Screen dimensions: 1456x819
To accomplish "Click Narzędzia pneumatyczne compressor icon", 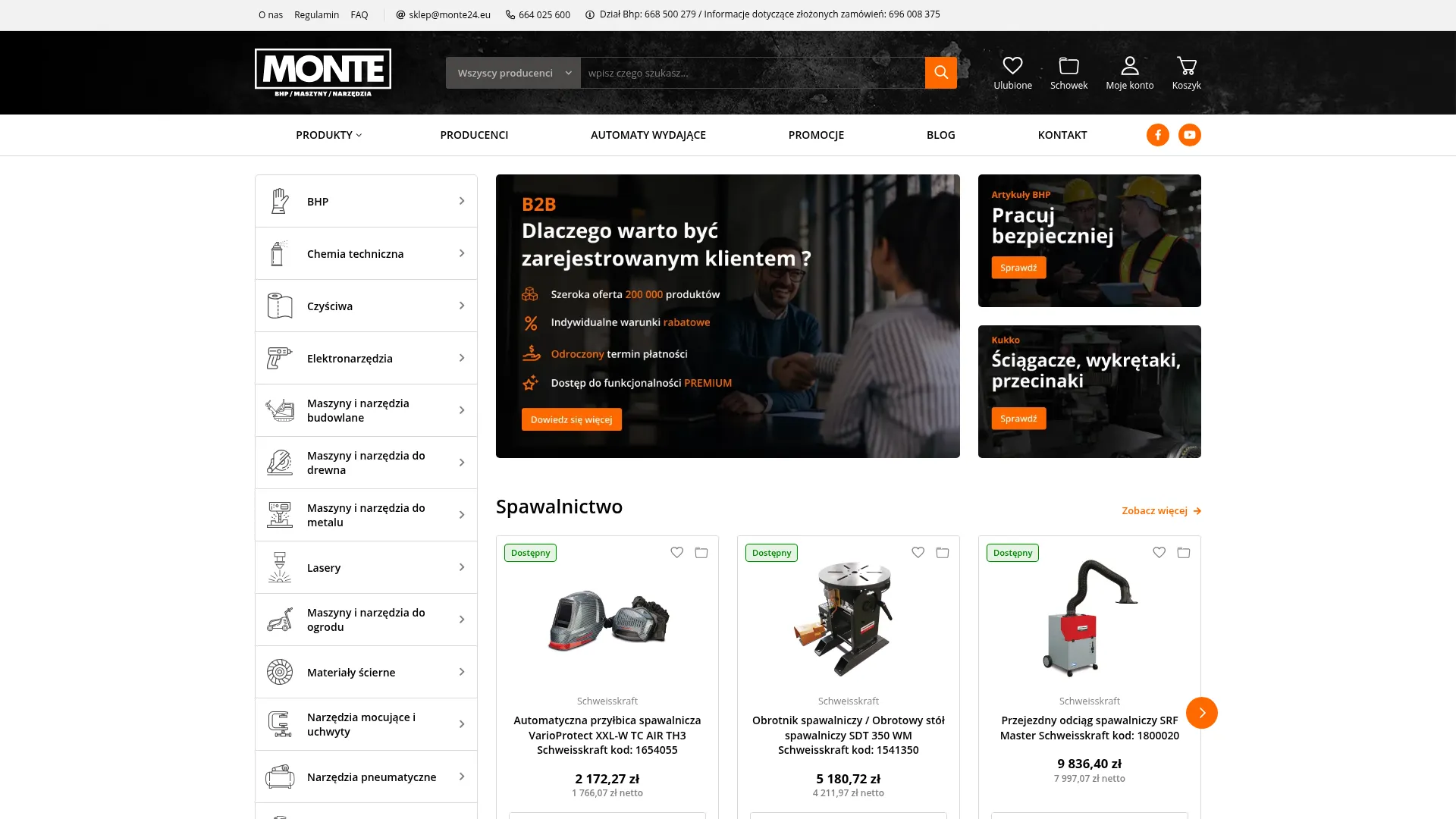I will tap(280, 777).
